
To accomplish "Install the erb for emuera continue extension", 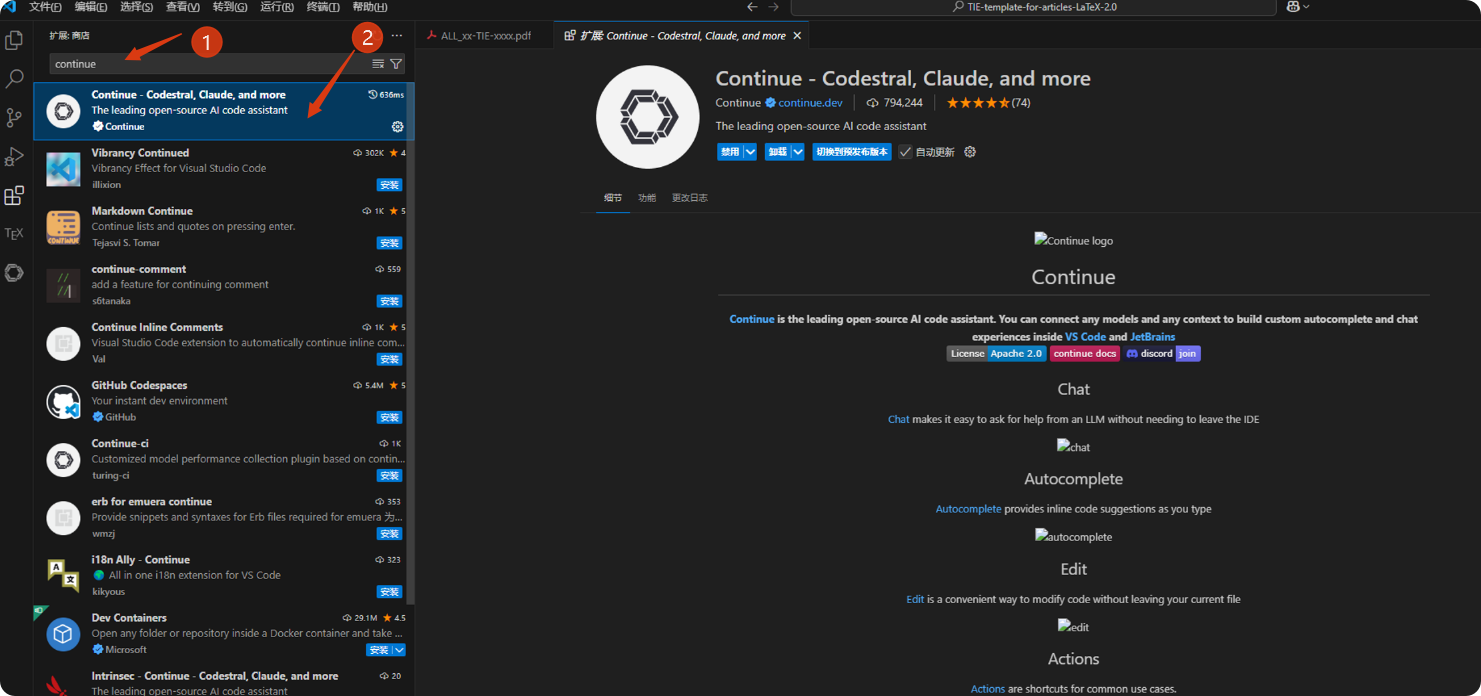I will click(x=390, y=533).
